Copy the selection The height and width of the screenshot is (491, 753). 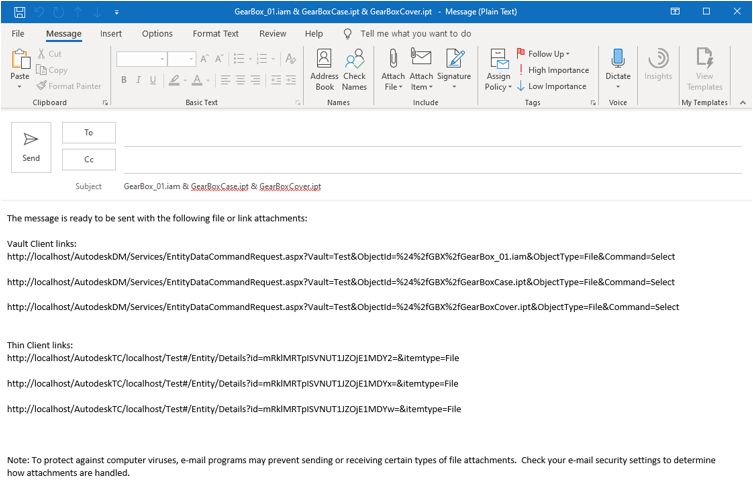[x=52, y=70]
